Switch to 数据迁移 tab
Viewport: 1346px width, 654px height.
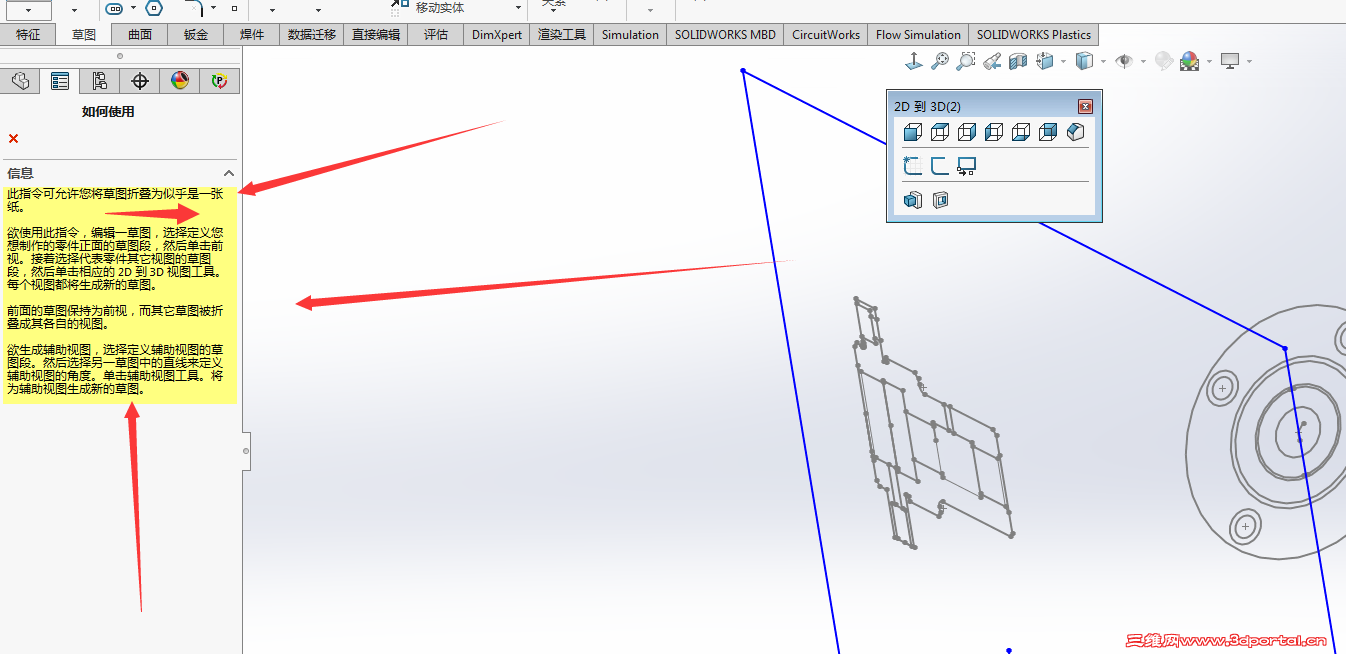coord(312,34)
